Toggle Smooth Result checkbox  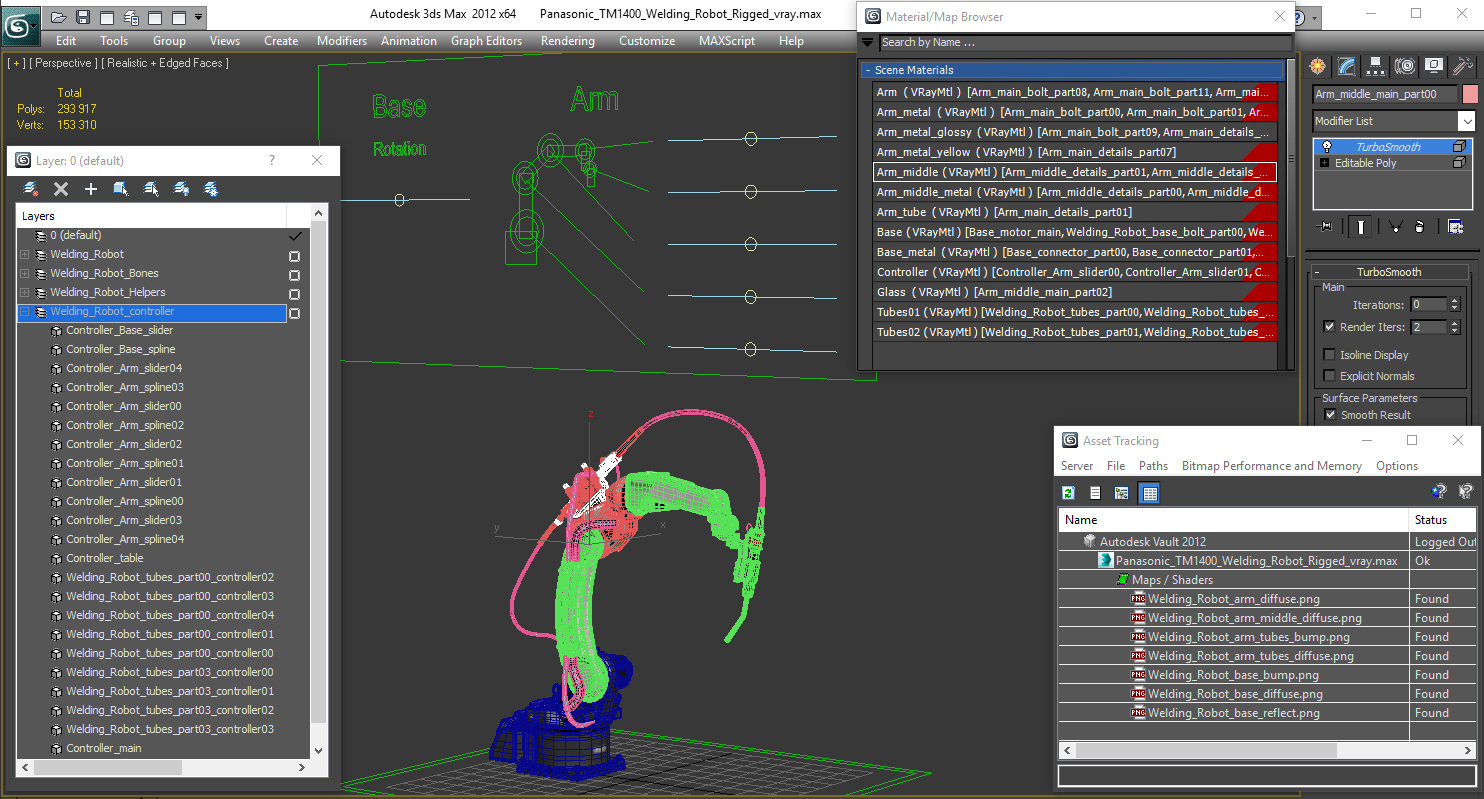coord(1329,415)
